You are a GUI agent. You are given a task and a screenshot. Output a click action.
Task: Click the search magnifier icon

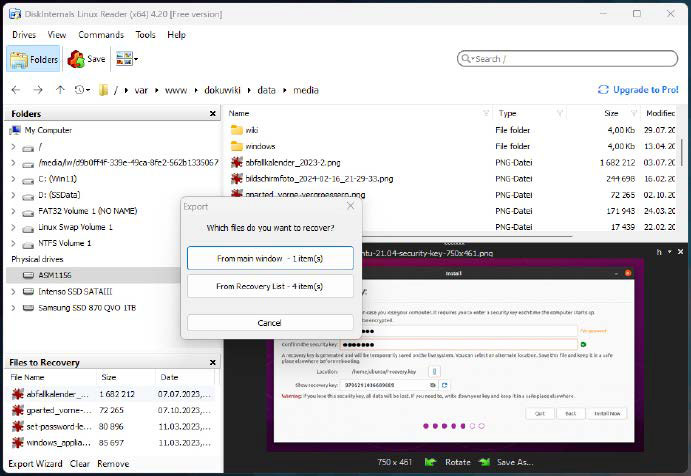click(x=466, y=59)
